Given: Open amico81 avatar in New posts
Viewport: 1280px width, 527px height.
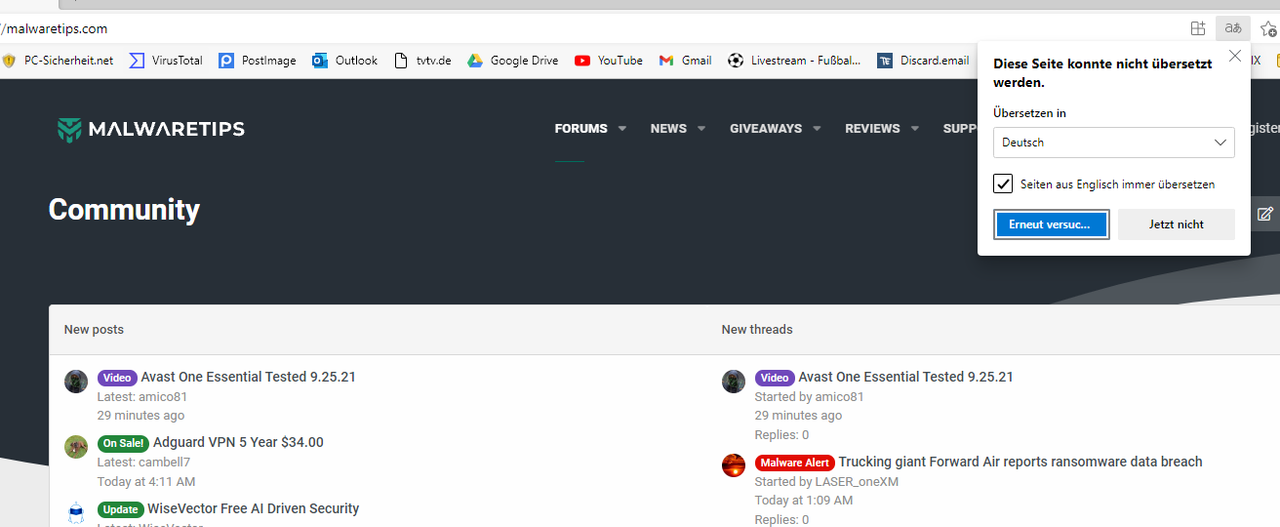Looking at the screenshot, I should coord(76,381).
